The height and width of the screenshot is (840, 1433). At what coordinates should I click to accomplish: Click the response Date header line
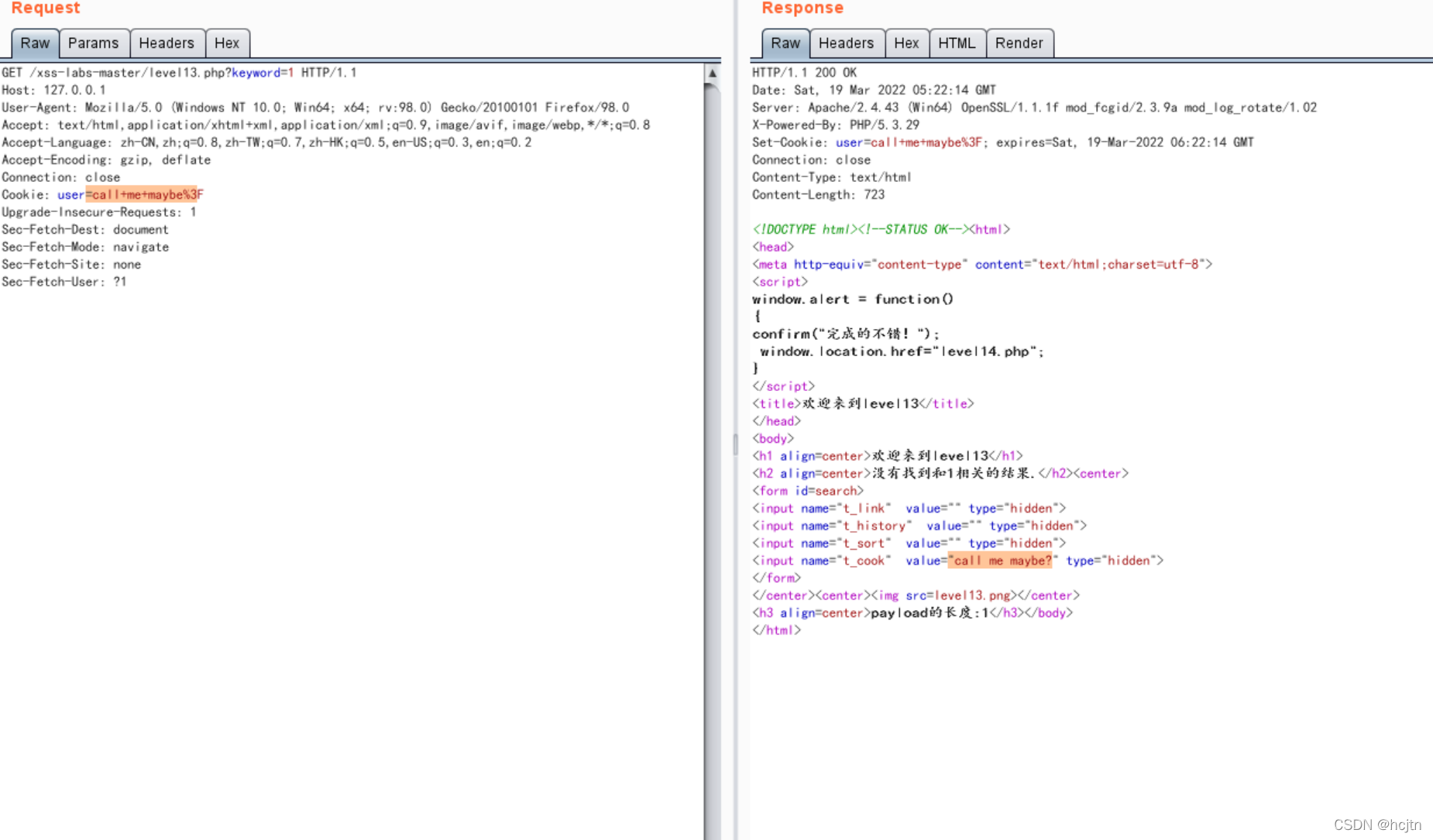874,90
